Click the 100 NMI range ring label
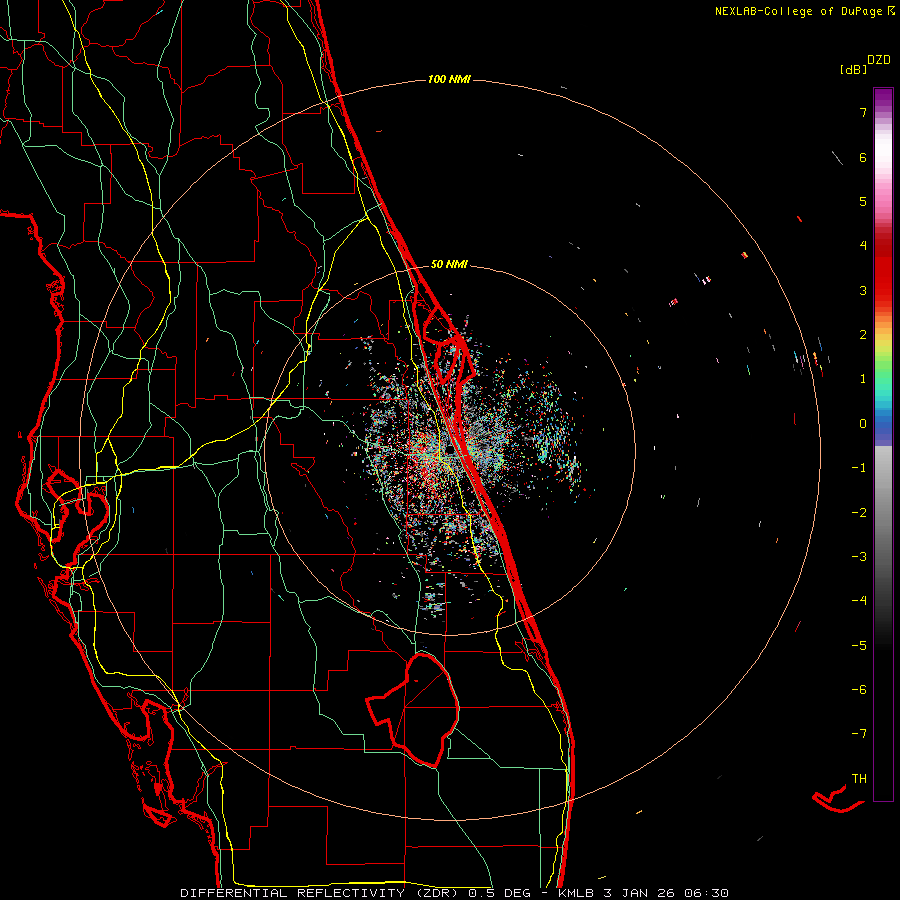The height and width of the screenshot is (900, 900). point(449,79)
